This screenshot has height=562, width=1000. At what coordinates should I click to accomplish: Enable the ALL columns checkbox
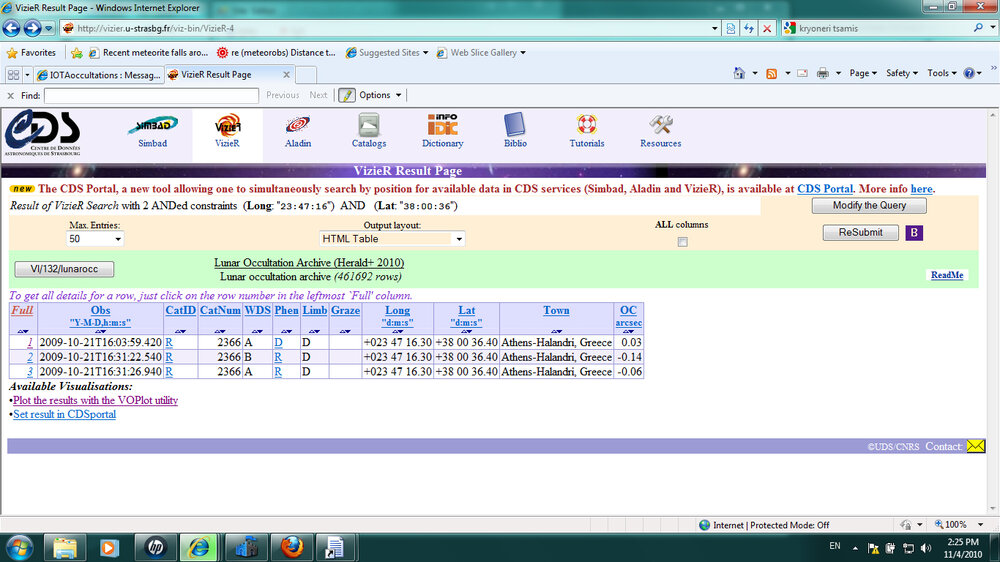coord(682,242)
